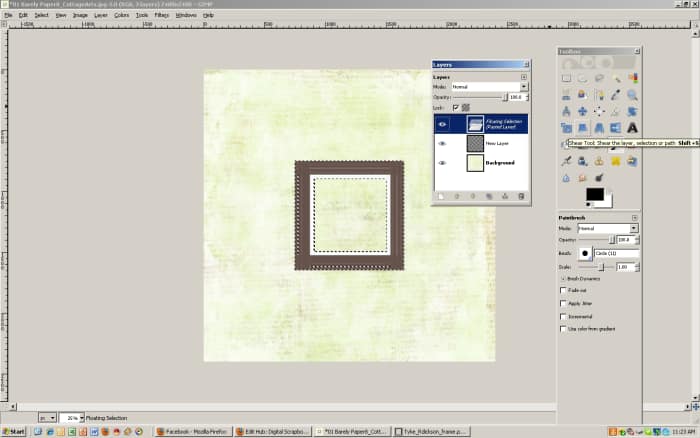Click the duplicate layer button
This screenshot has height=438, width=700.
[x=489, y=196]
